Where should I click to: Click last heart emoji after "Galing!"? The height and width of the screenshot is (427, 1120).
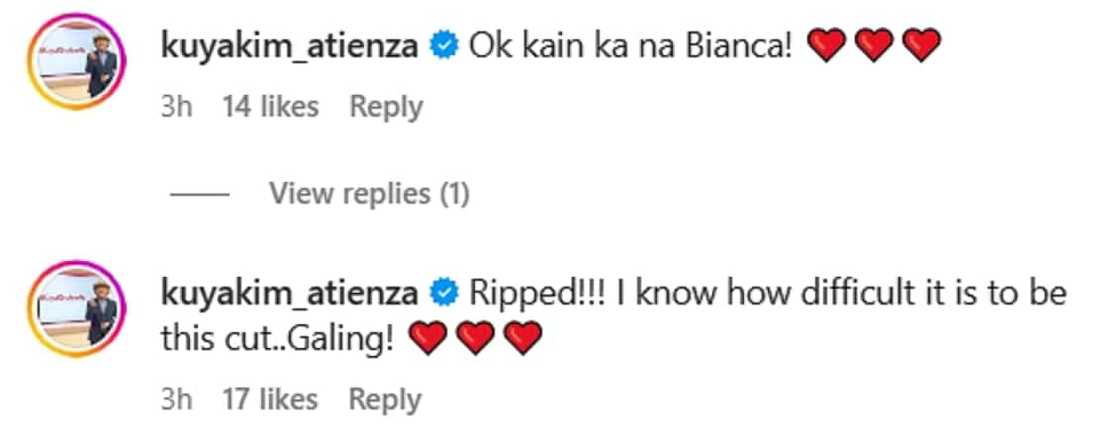pyautogui.click(x=523, y=341)
